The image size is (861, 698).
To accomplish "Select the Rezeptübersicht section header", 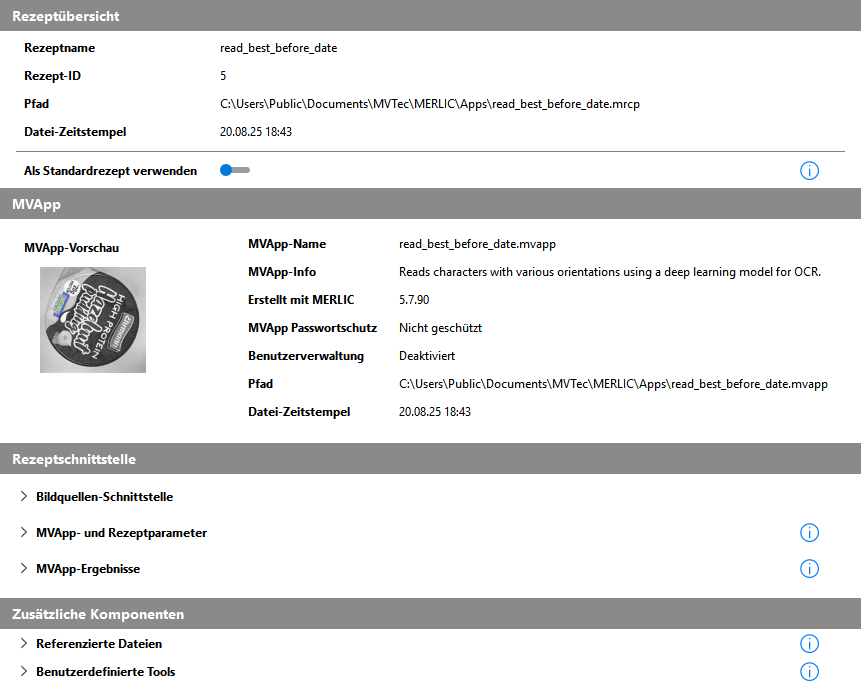I will 66,15.
